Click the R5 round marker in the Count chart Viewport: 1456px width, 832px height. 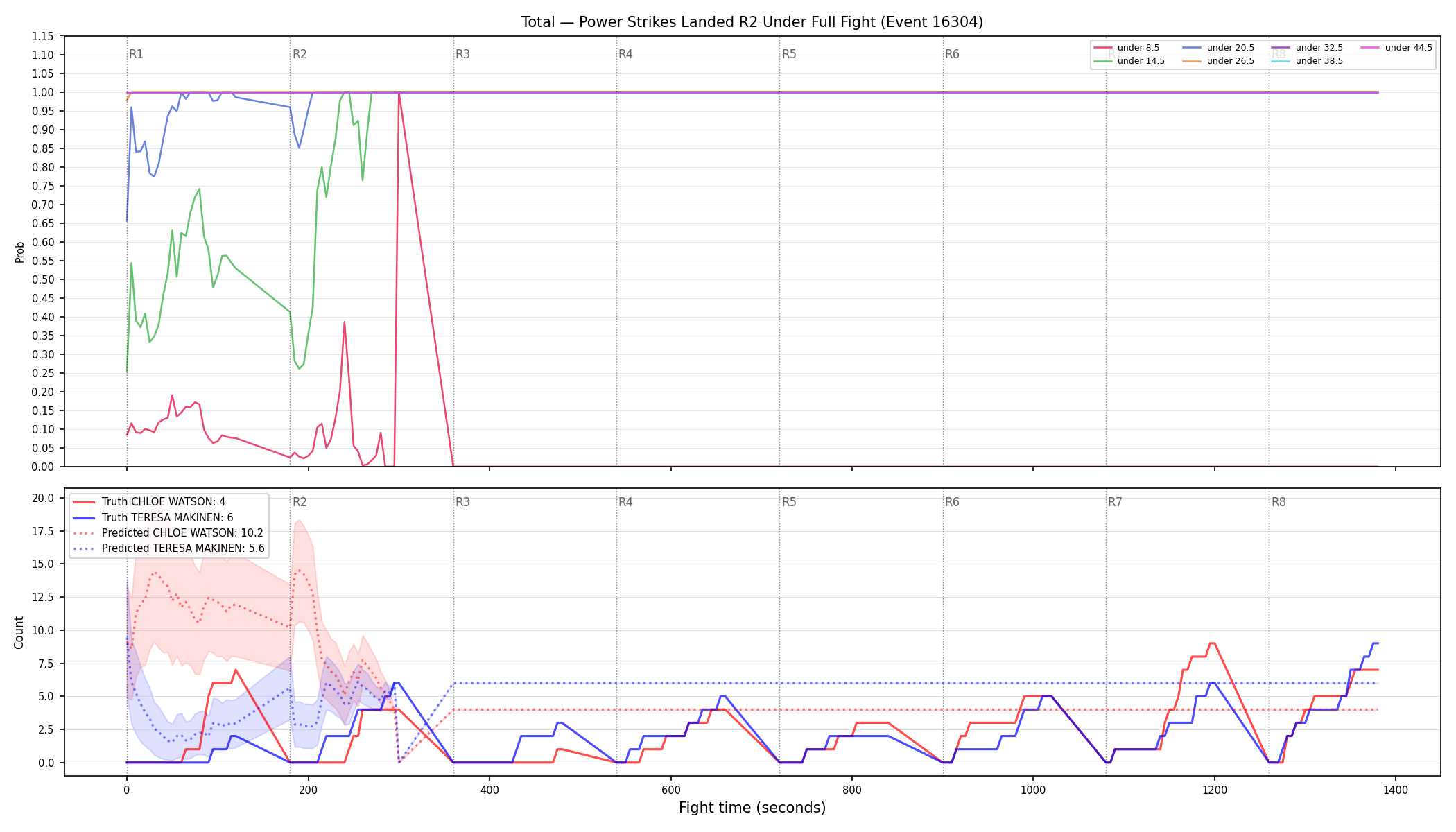789,502
